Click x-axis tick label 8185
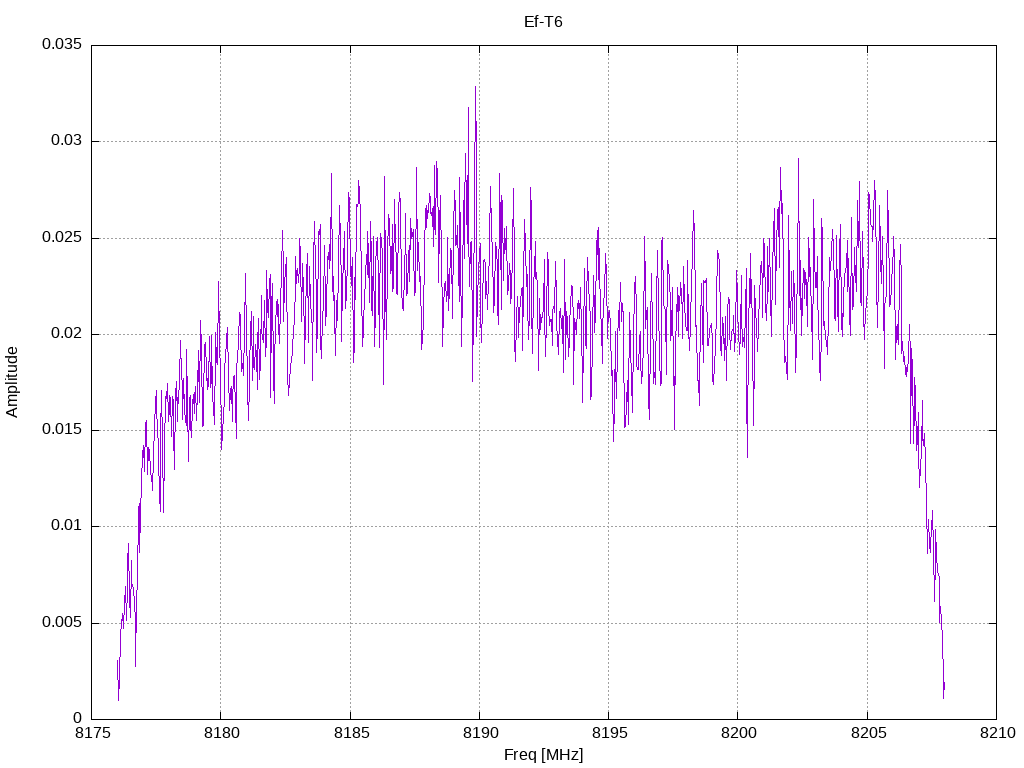1024x768 pixels. [x=351, y=733]
